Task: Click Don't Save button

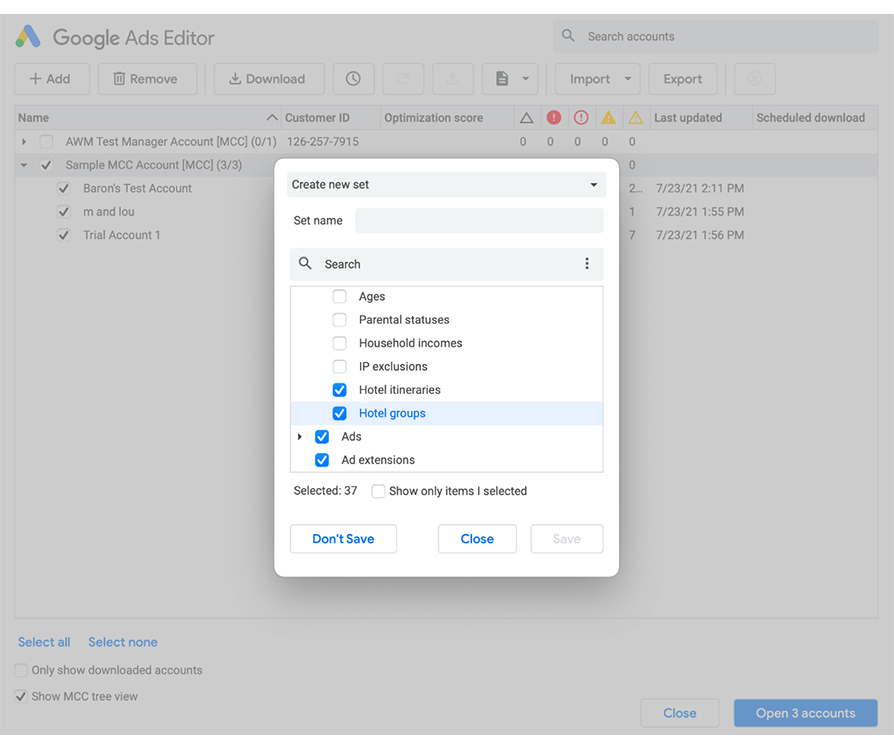Action: pos(343,539)
